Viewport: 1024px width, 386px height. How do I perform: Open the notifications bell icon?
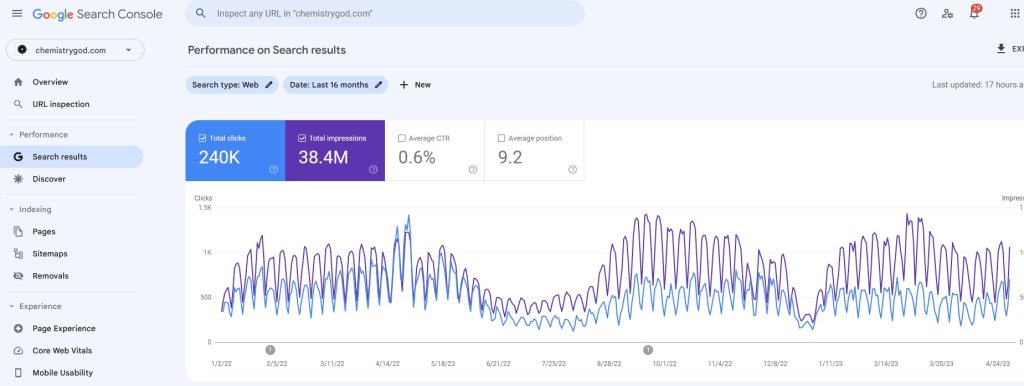click(974, 13)
